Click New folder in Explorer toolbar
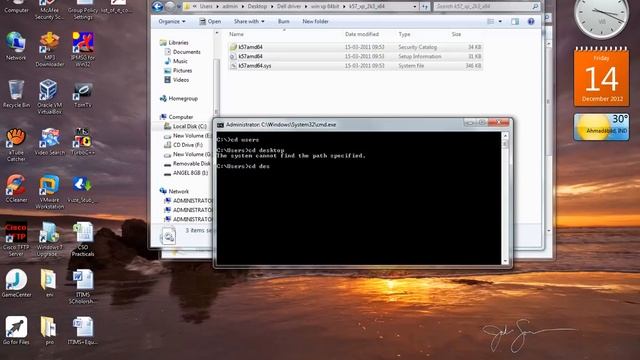Viewport: 640px width, 360px height. pyautogui.click(x=316, y=21)
